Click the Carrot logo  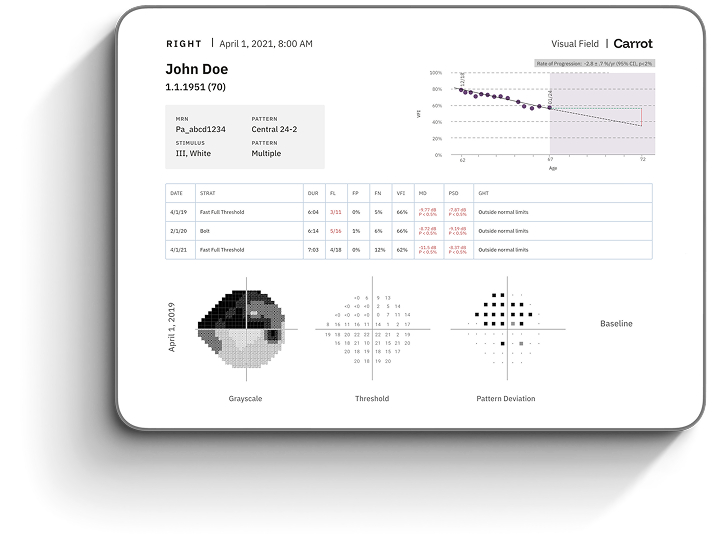click(x=633, y=44)
